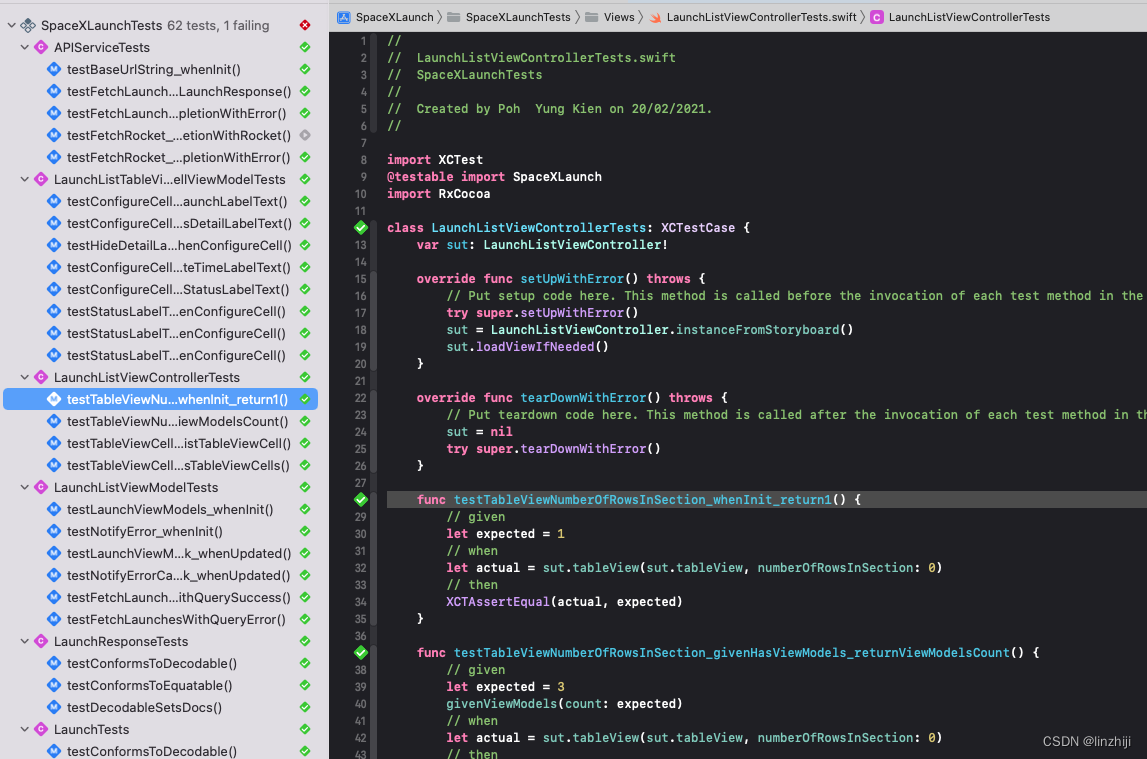Viewport: 1147px width, 759px height.
Task: Click the success indicator next to testTableViewNu...whenInit_return1()
Action: (307, 399)
